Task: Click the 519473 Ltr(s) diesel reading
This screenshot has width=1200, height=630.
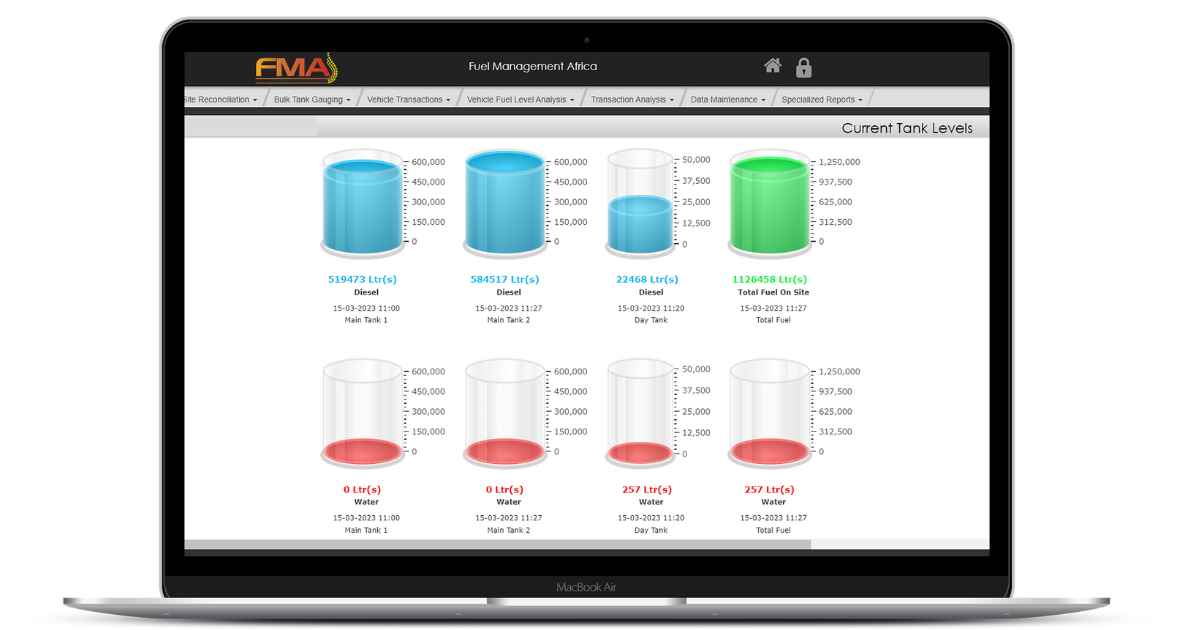Action: coord(362,280)
